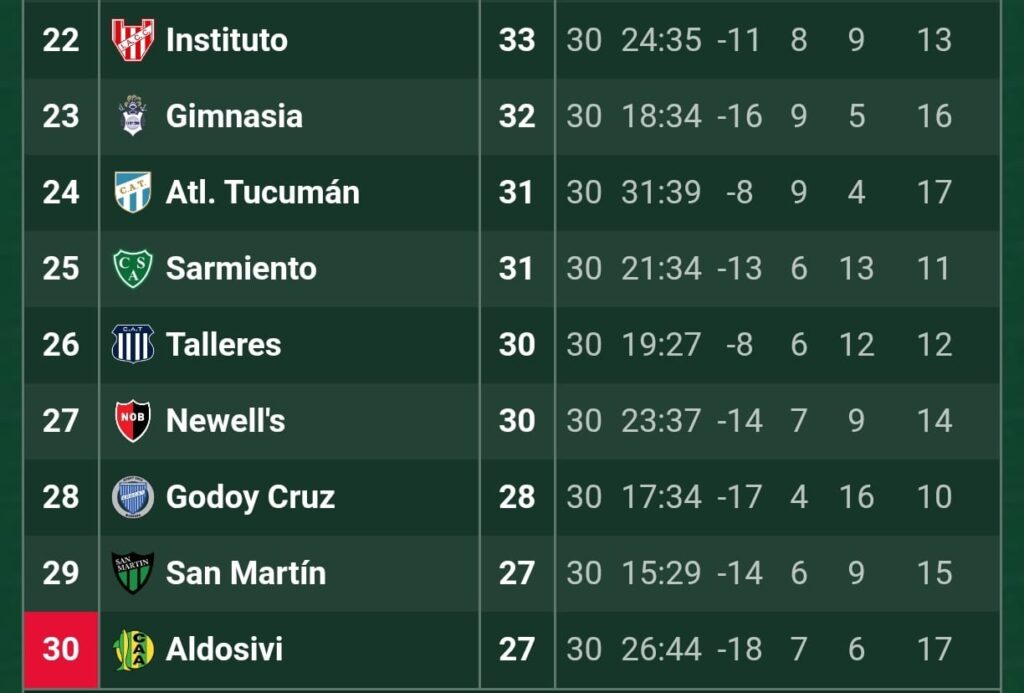Click the San Martín club crest

pos(132,573)
